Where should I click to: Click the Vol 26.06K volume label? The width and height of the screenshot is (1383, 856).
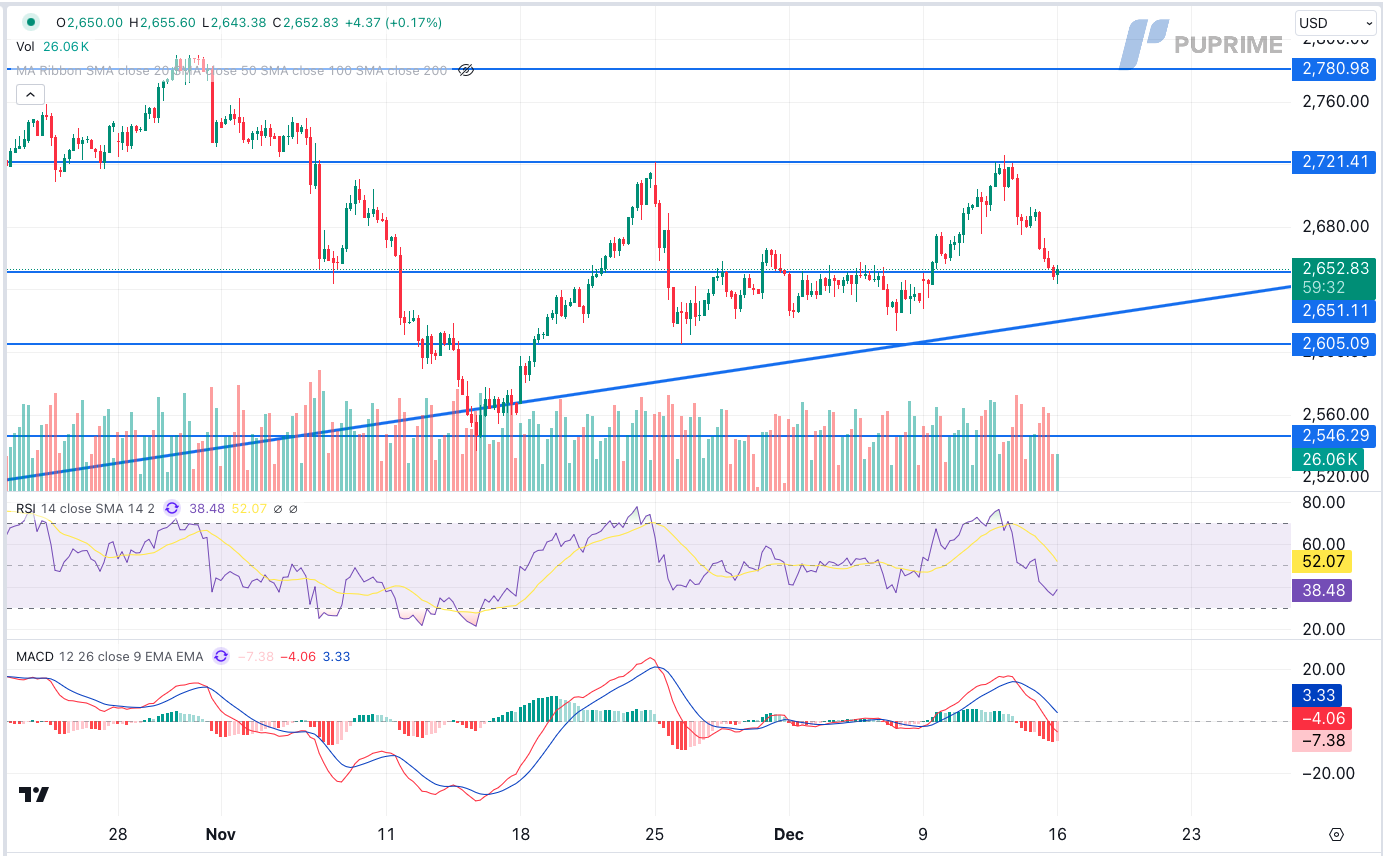(52, 46)
